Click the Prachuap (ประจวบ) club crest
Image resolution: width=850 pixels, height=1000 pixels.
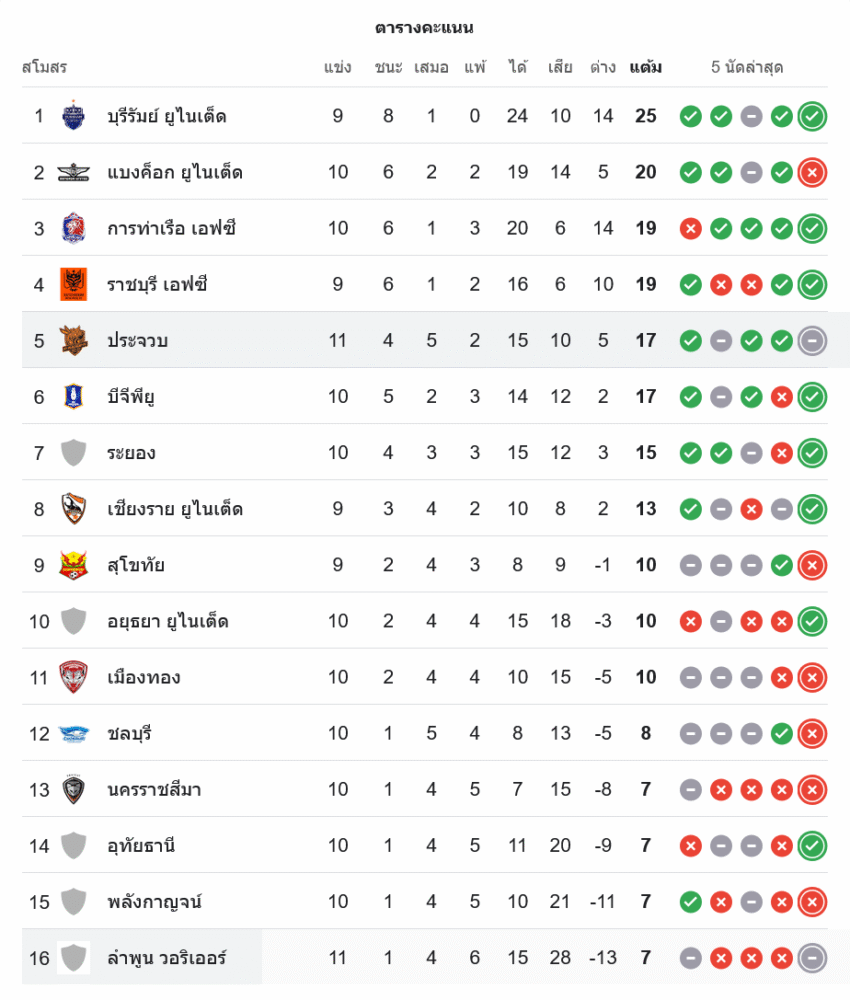73,340
